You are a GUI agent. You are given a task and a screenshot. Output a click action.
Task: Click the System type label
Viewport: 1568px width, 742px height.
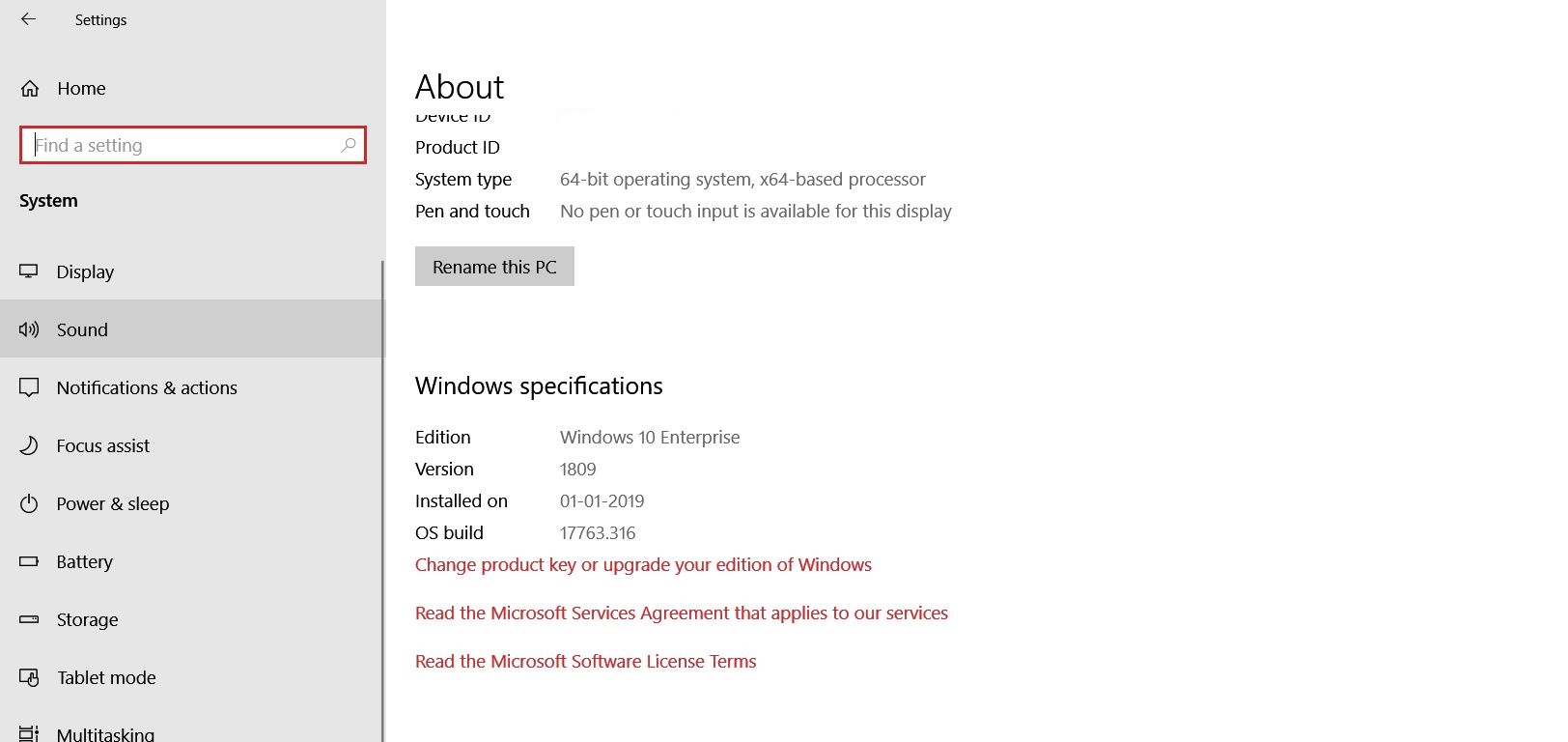pyautogui.click(x=463, y=180)
